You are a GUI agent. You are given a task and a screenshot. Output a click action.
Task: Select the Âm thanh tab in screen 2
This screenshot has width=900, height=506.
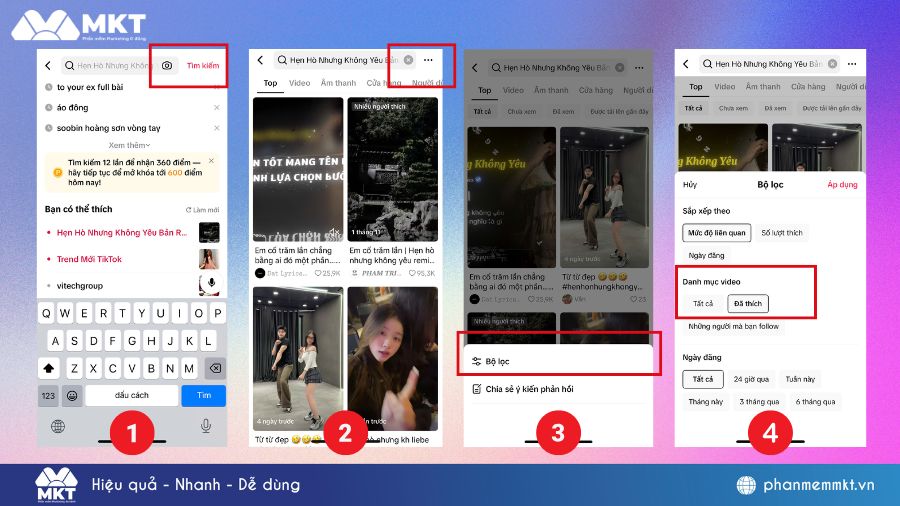tap(338, 83)
